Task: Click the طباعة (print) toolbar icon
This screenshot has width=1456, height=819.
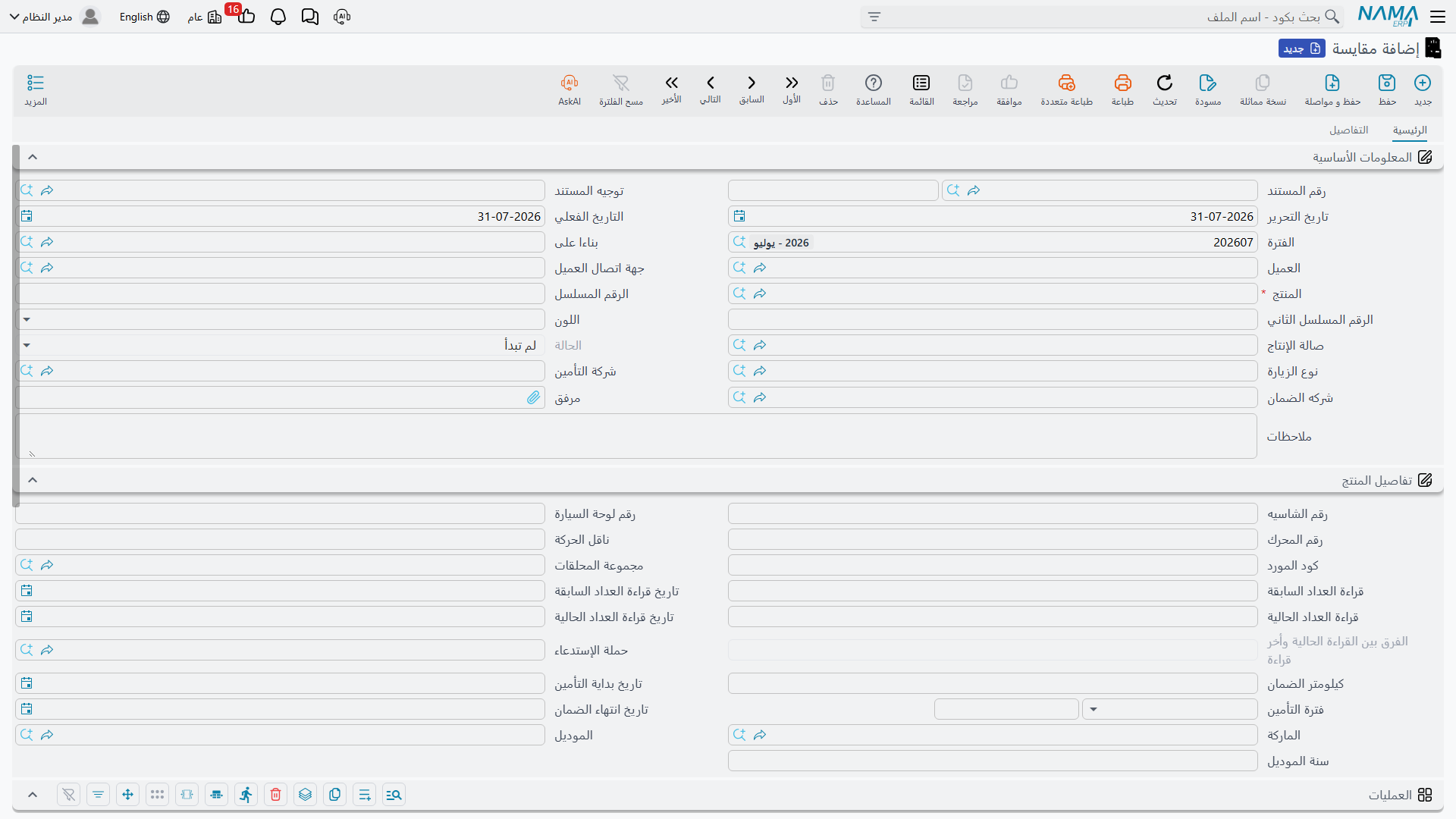Action: pos(1122,89)
